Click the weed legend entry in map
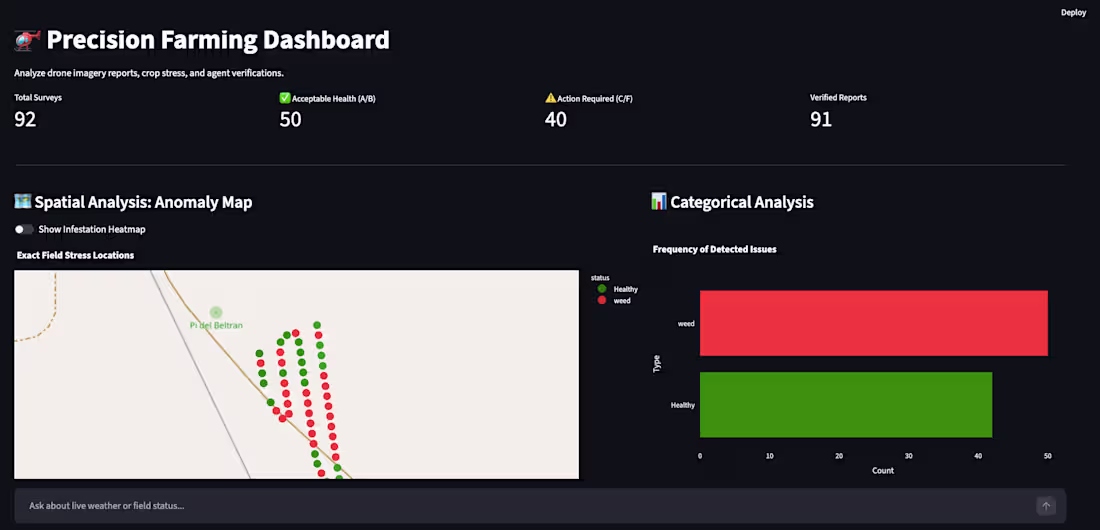The width and height of the screenshot is (1100, 530). 614,300
